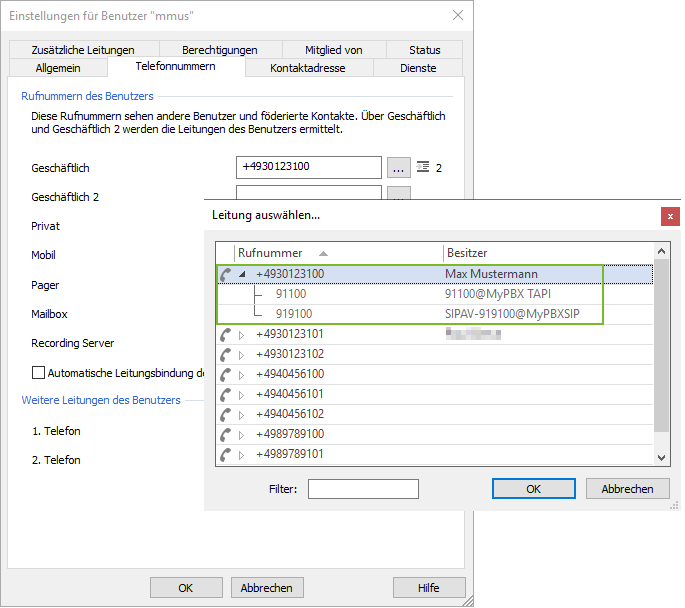Switch to the Berechtigungen tab
Viewport: 685px width, 608px height.
tap(219, 50)
